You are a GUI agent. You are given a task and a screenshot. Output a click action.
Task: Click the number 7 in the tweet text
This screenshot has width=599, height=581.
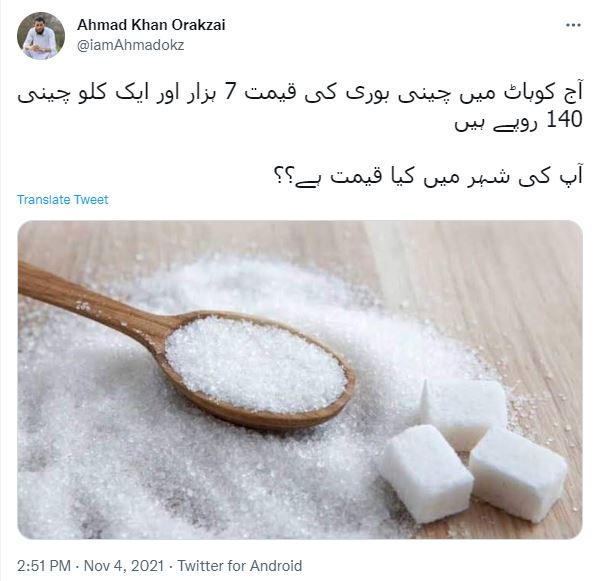click(230, 93)
